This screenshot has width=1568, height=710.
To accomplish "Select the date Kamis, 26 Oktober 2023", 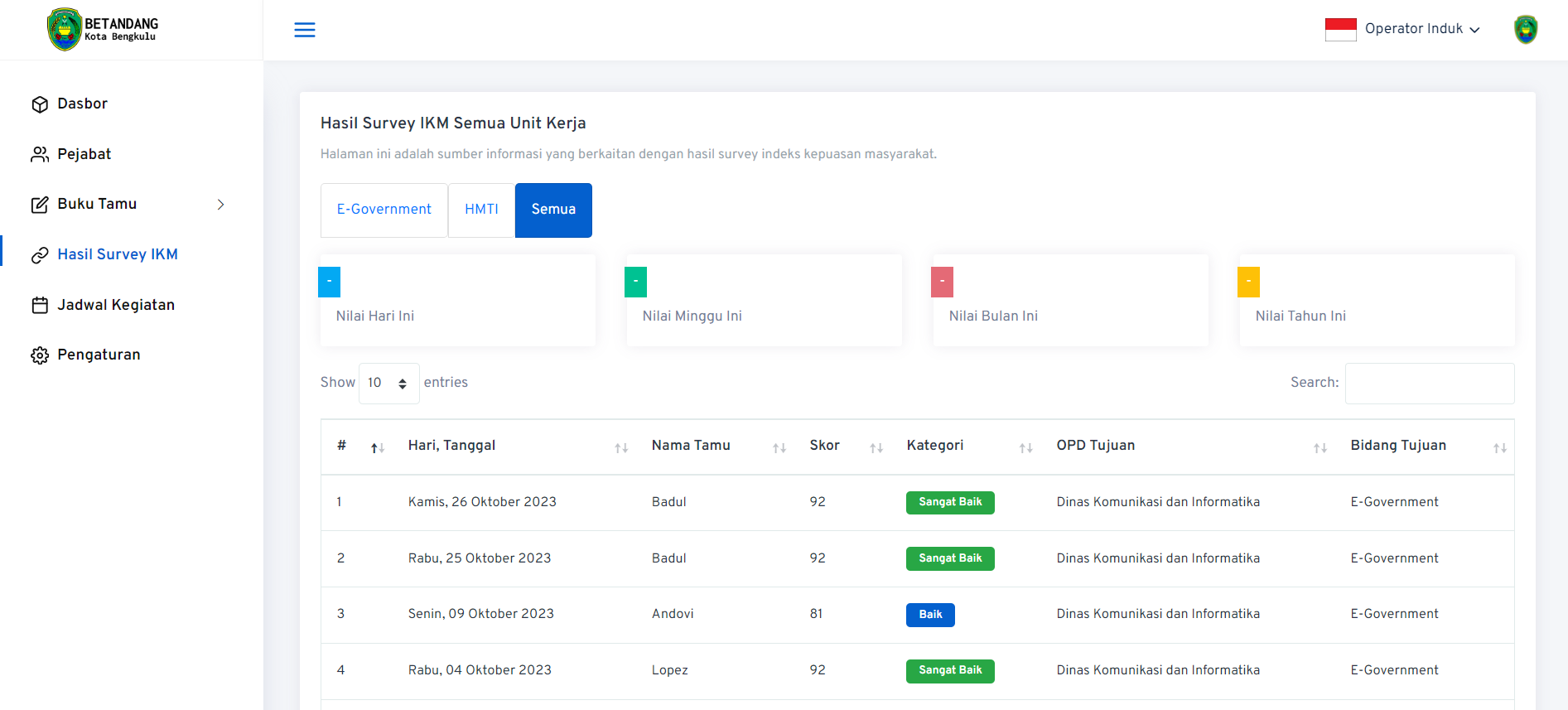I will [482, 502].
